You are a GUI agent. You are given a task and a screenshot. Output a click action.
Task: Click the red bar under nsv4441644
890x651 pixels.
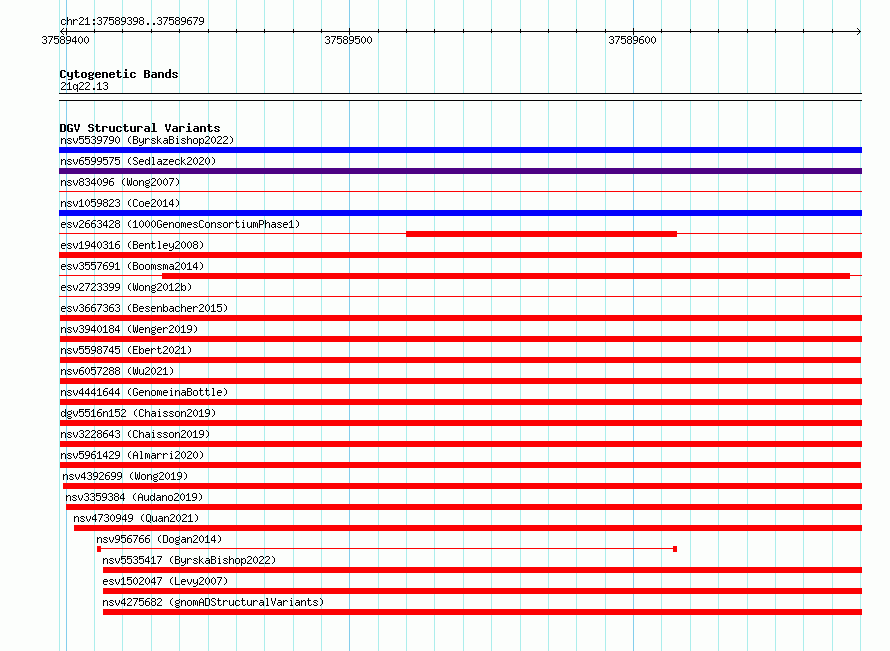coord(460,402)
